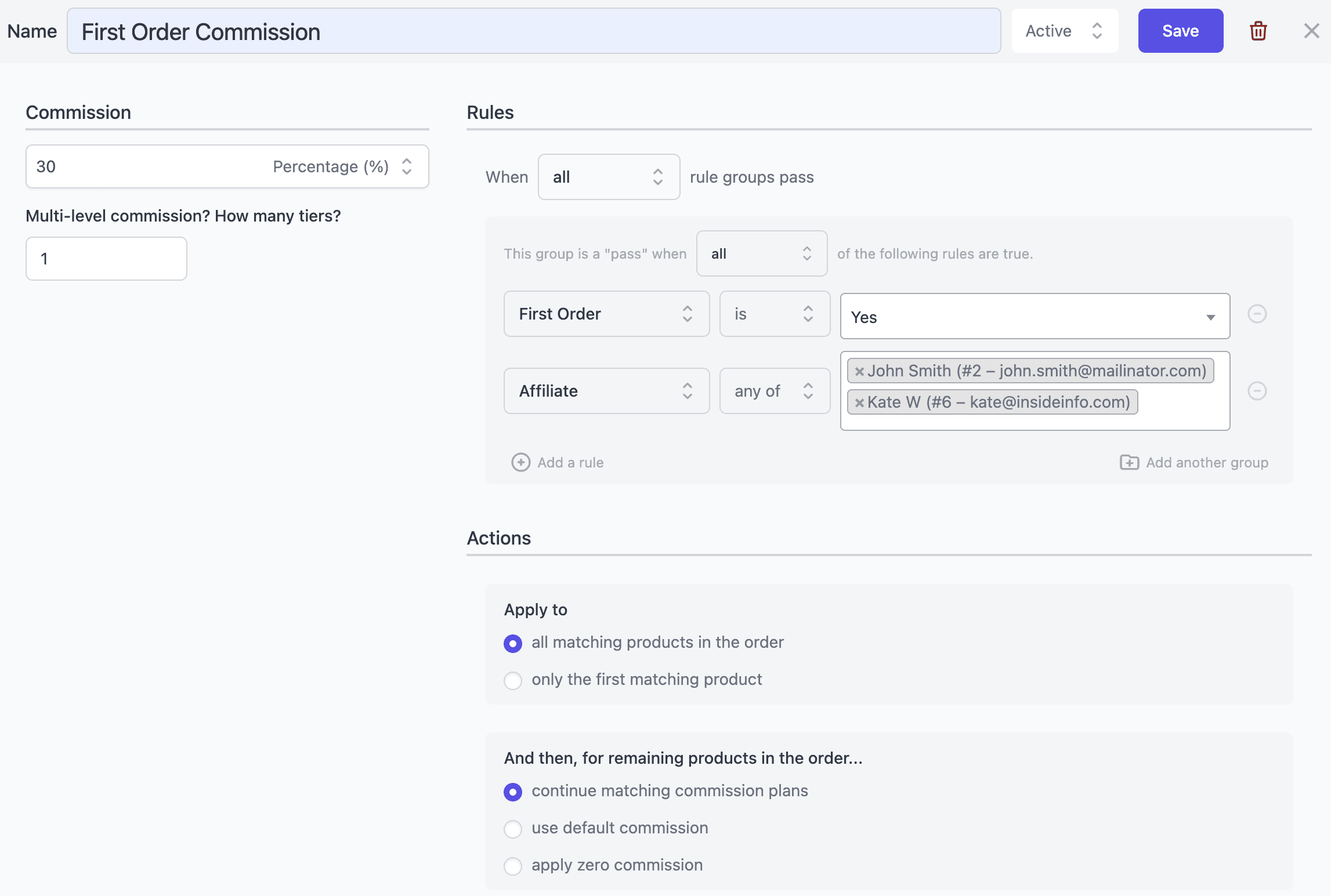Click the multi-level tiers number input
This screenshot has height=896, width=1331.
point(106,258)
